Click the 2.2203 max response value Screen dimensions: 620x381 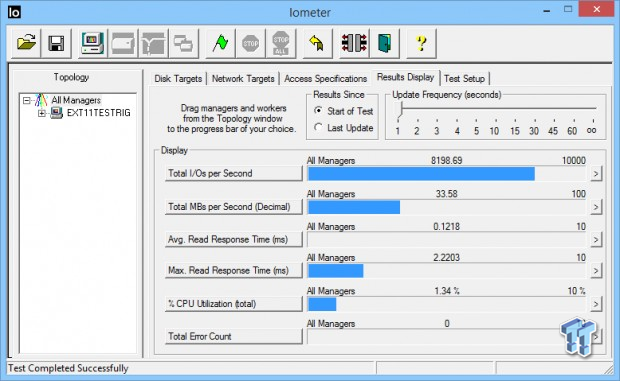click(446, 258)
